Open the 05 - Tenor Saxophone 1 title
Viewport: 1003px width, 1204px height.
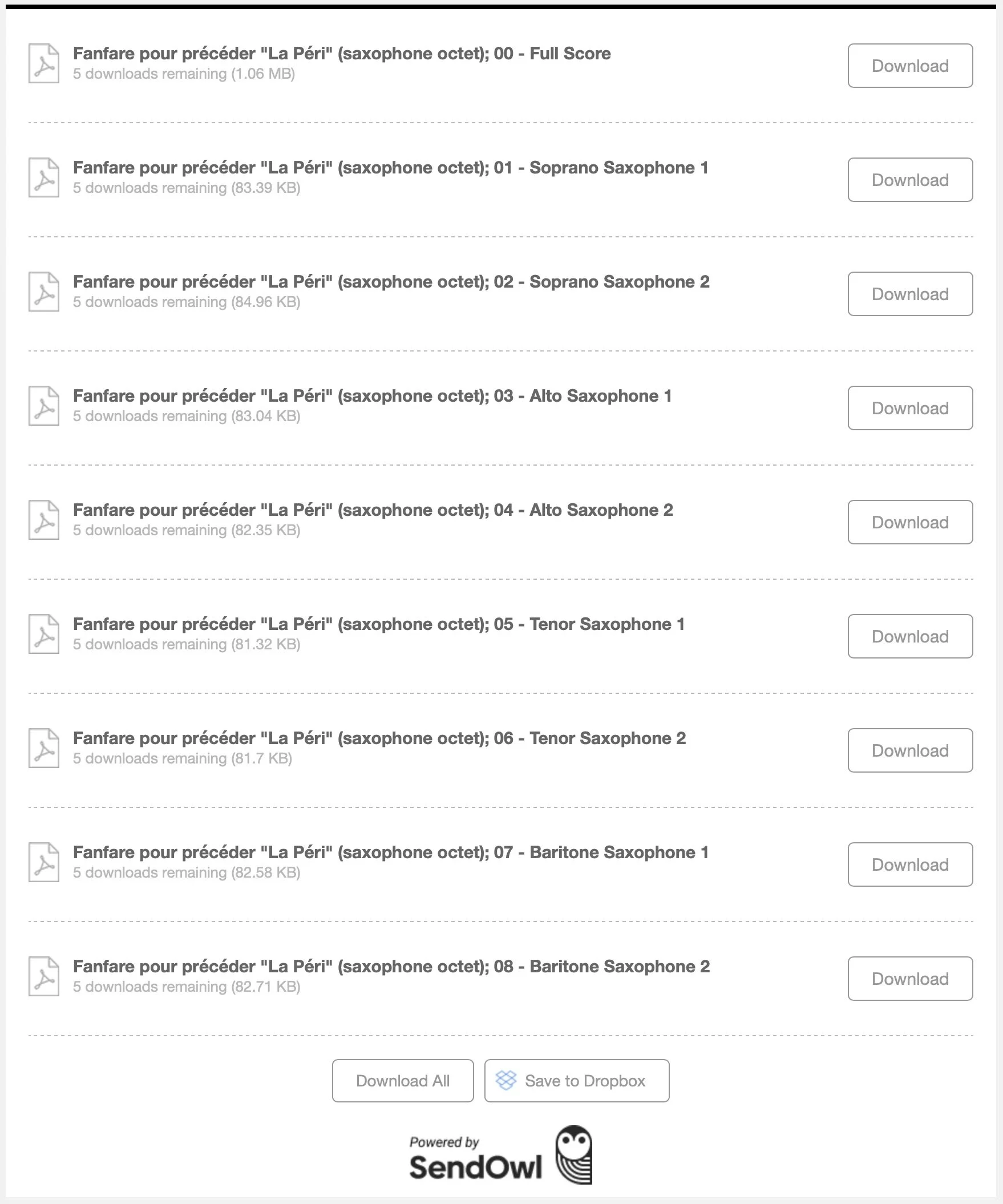pos(379,624)
